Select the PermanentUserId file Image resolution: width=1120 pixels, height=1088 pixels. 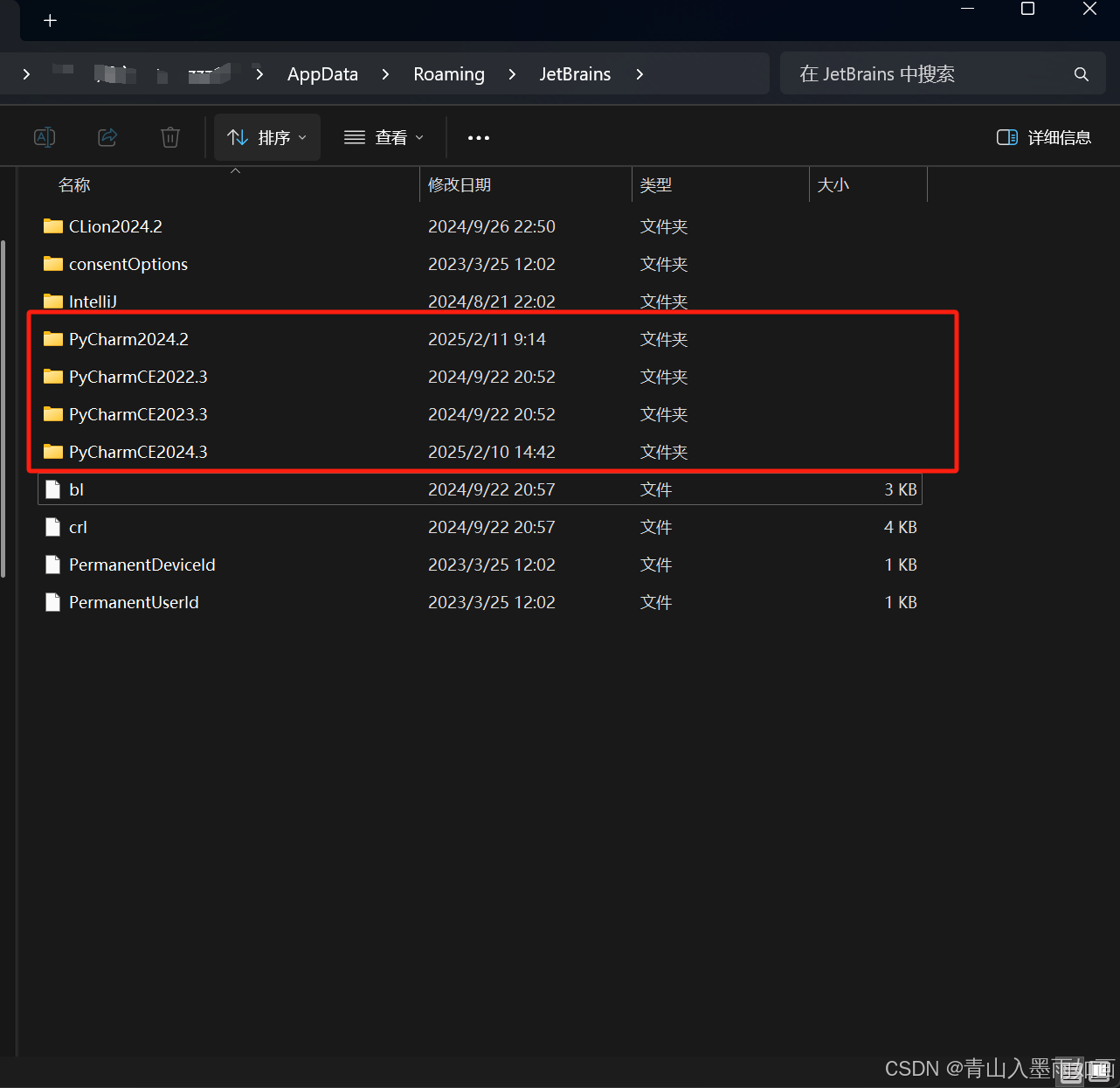480,602
